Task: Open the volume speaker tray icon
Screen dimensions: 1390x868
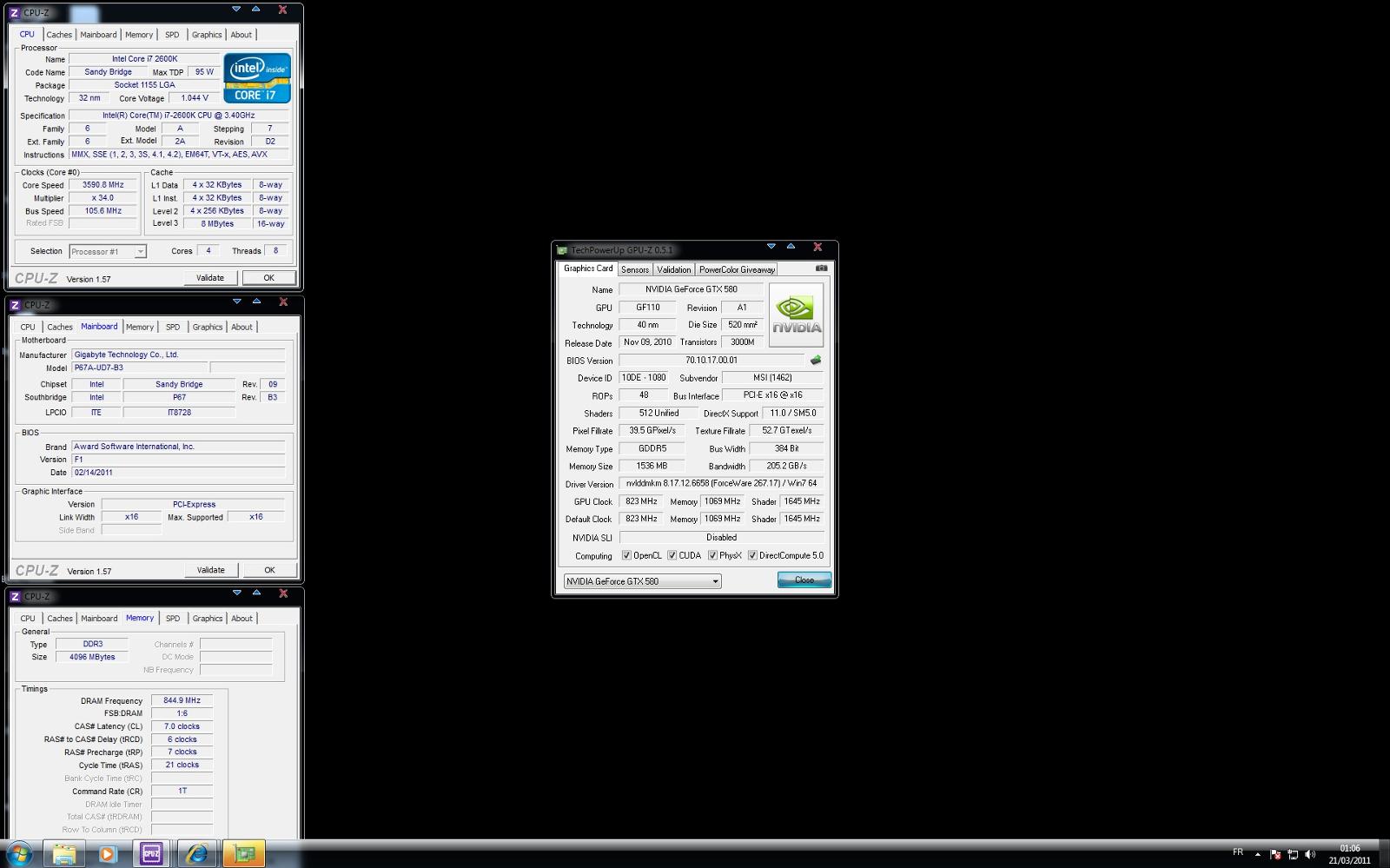Action: pos(1310,854)
